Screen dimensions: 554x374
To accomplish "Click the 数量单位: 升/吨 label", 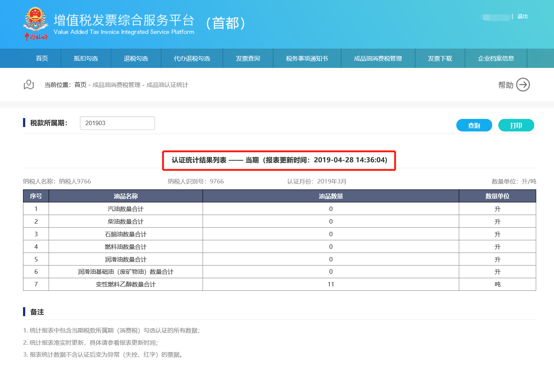I will coord(514,182).
